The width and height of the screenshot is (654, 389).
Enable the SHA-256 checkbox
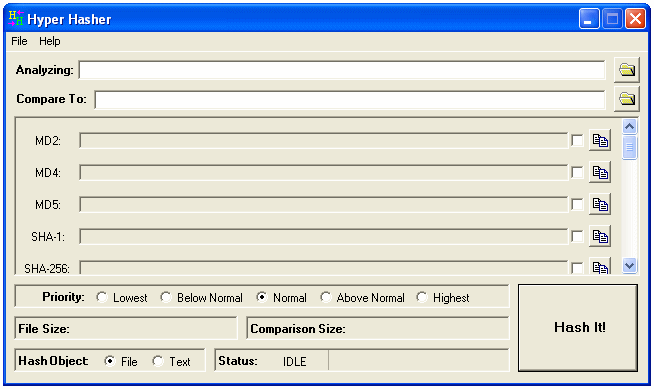(x=577, y=268)
